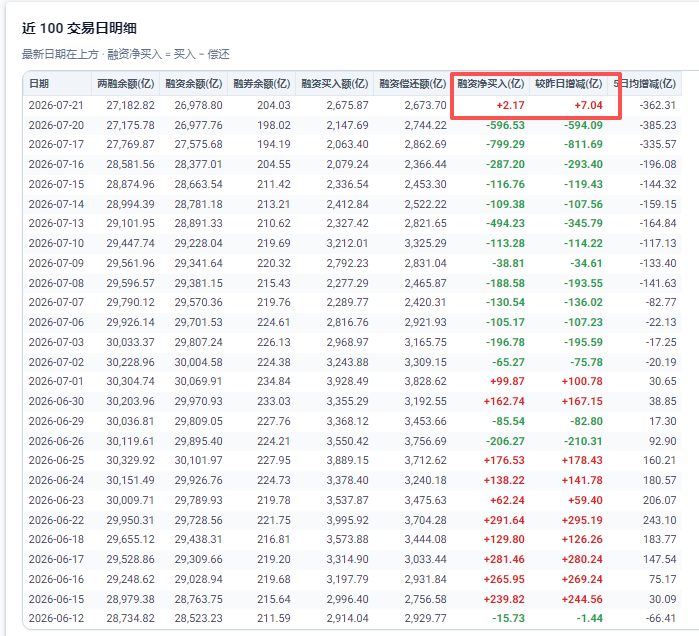Image resolution: width=699 pixels, height=636 pixels.
Task: Click balance value 30,033.37
Action: pos(131,342)
